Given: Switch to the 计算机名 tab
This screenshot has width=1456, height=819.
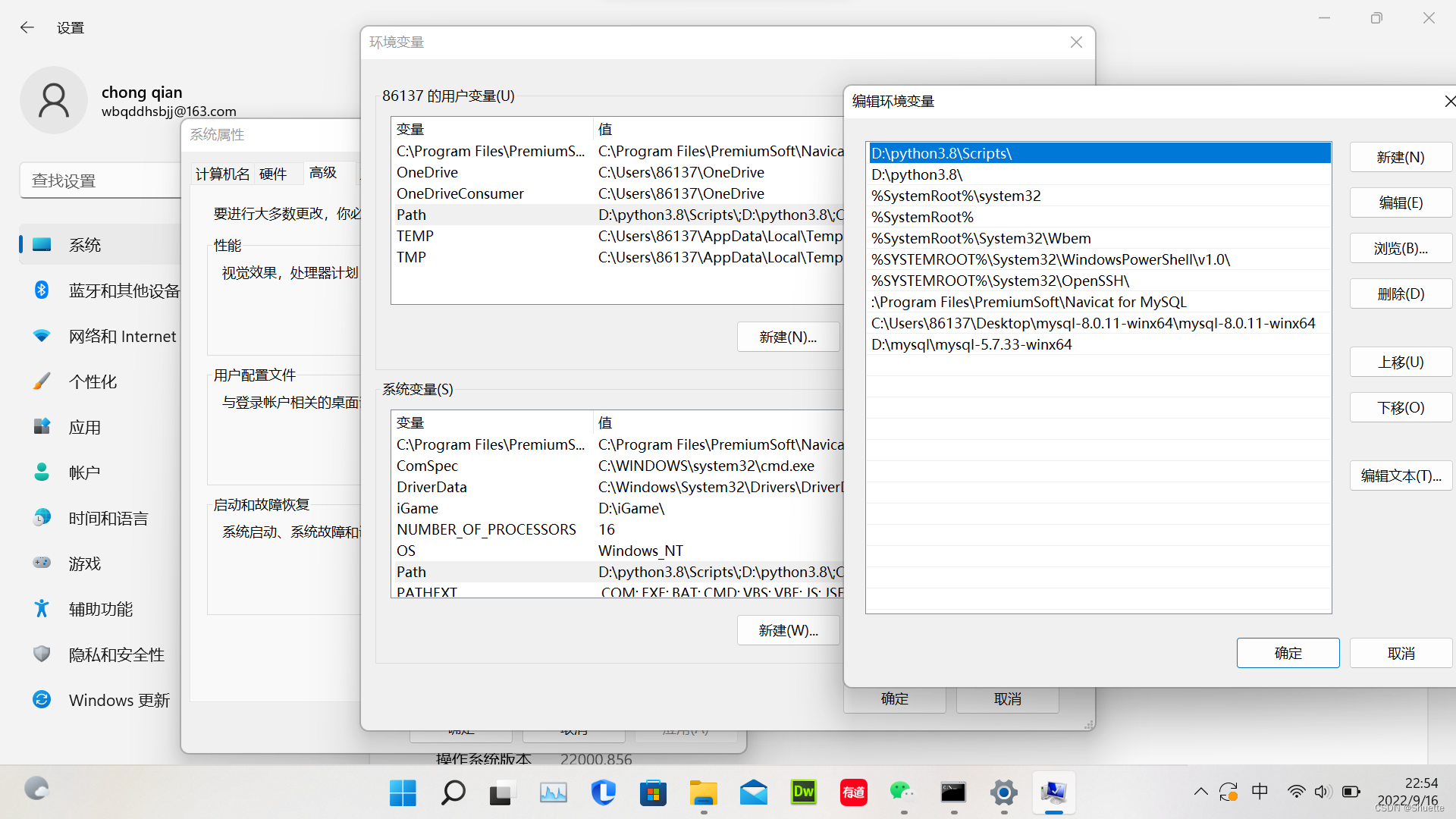Looking at the screenshot, I should tap(222, 174).
